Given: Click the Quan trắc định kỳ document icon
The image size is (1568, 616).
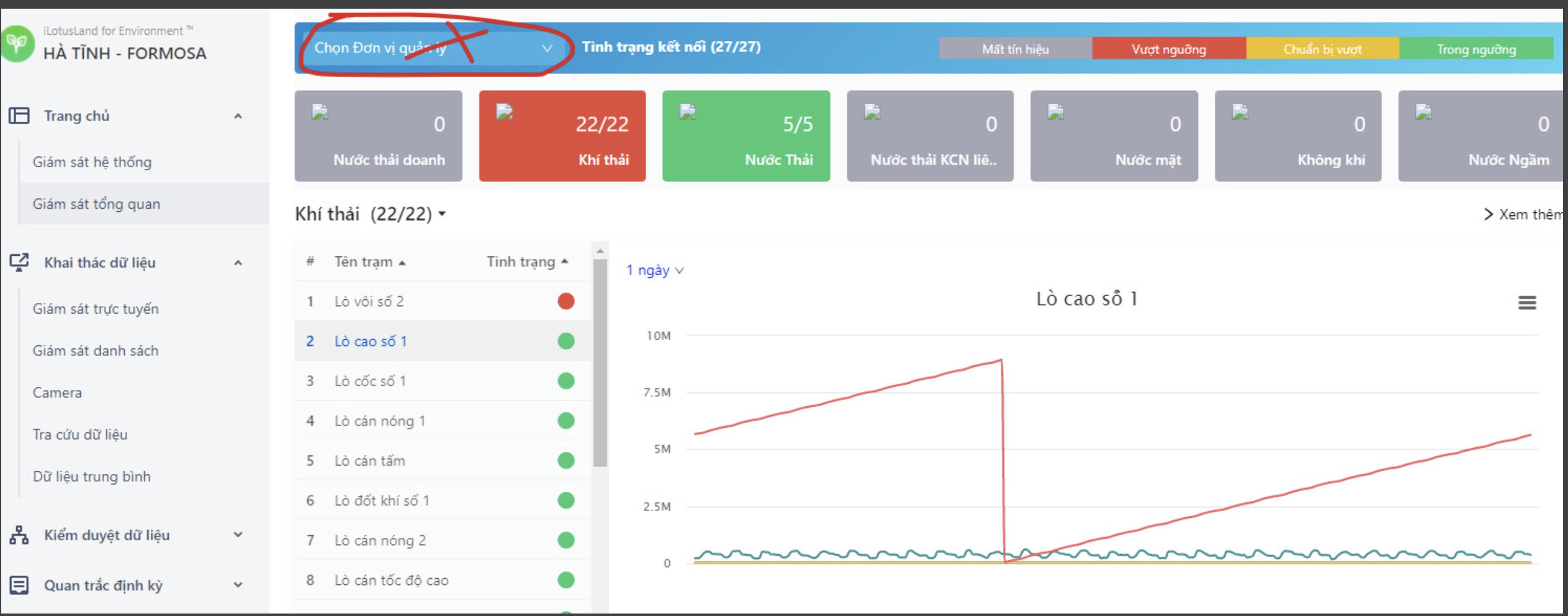Looking at the screenshot, I should click(19, 585).
